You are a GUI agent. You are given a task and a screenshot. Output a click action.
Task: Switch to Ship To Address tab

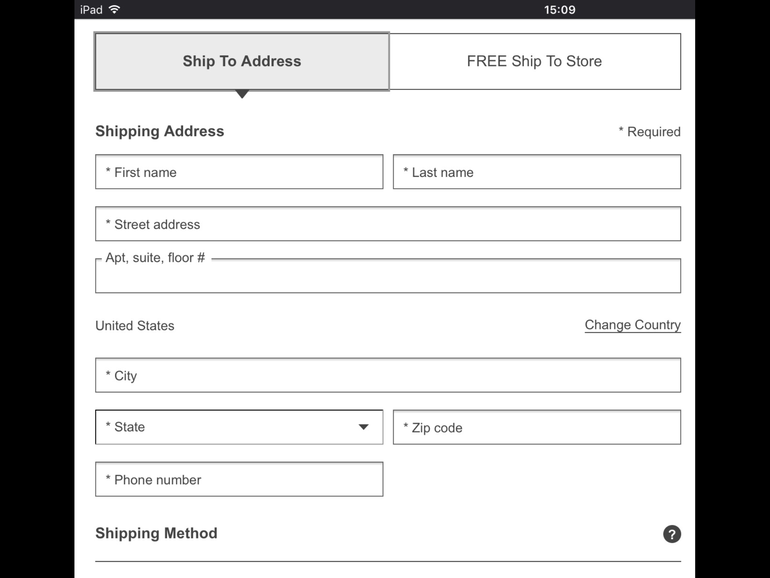pyautogui.click(x=242, y=61)
